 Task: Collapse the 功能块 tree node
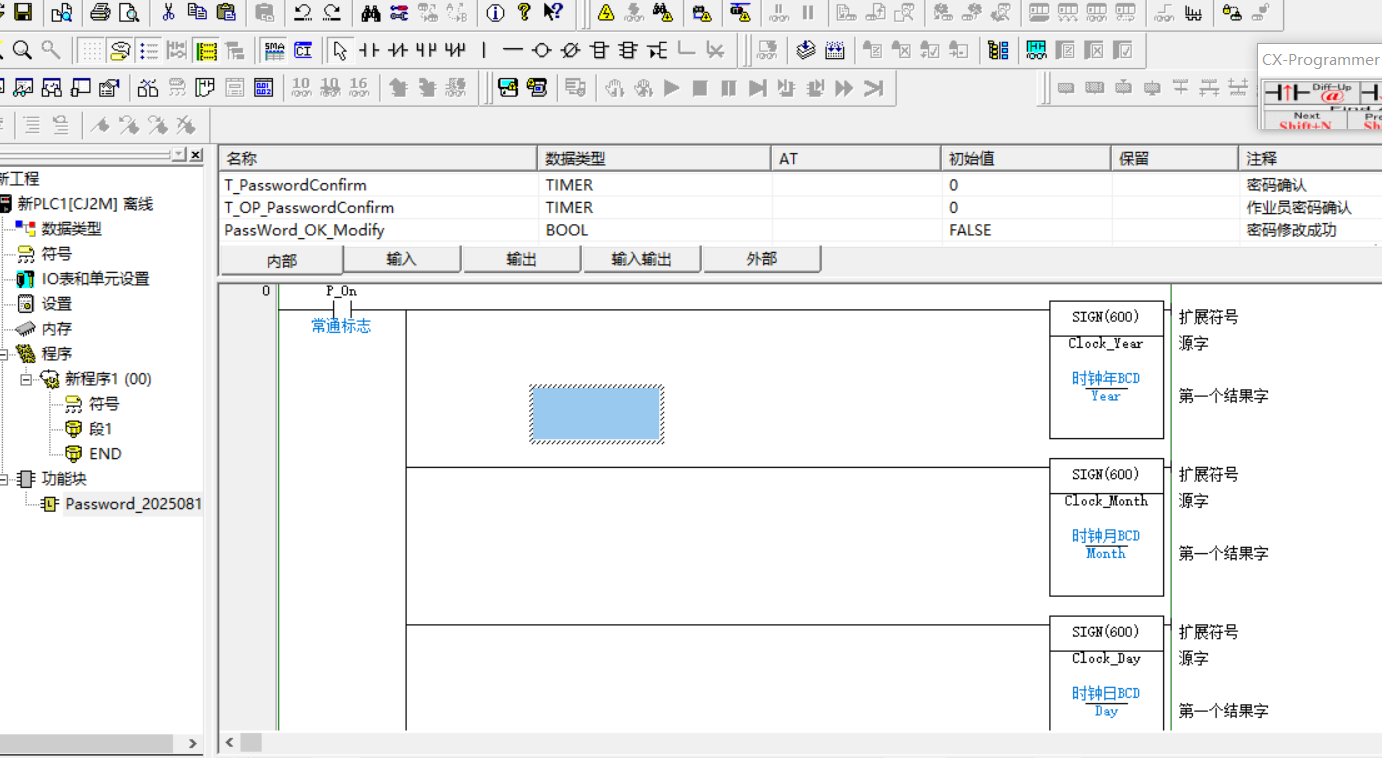pyautogui.click(x=4, y=479)
